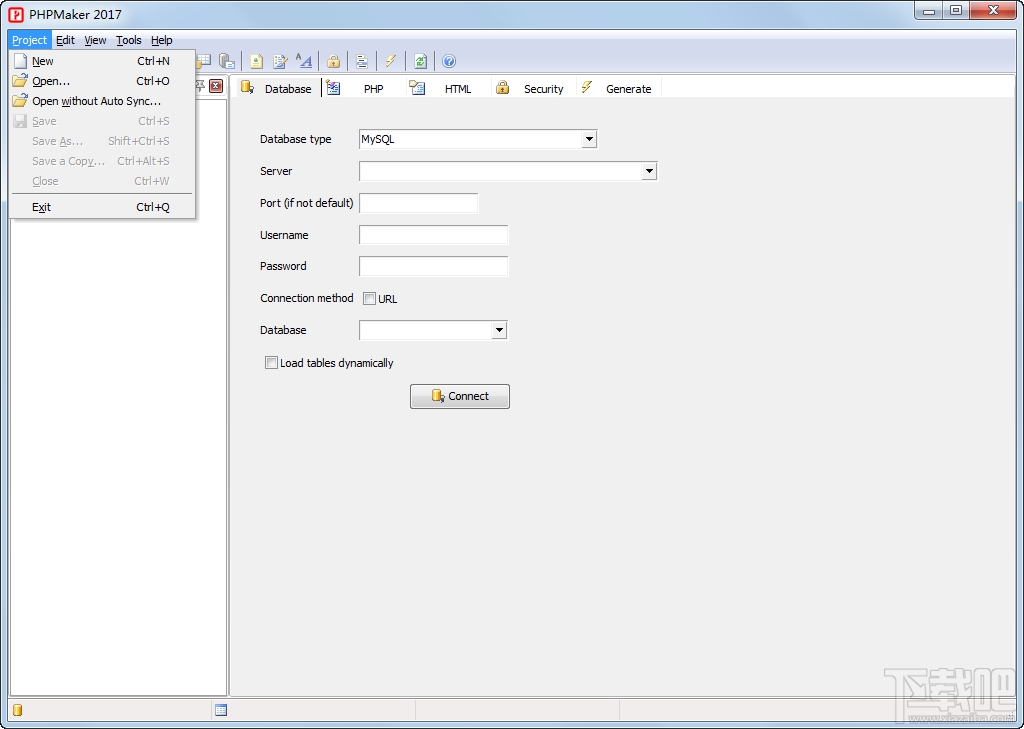Click the font 'A' styles toolbar icon
Screen dimensions: 1024x729
[304, 61]
